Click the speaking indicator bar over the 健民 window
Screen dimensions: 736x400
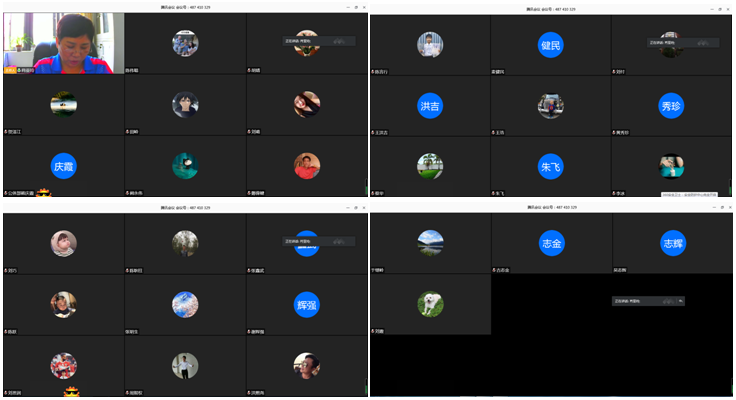pyautogui.click(x=683, y=43)
